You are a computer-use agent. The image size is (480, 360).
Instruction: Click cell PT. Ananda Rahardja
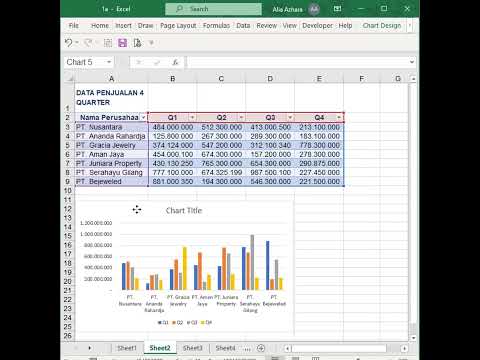coord(111,136)
